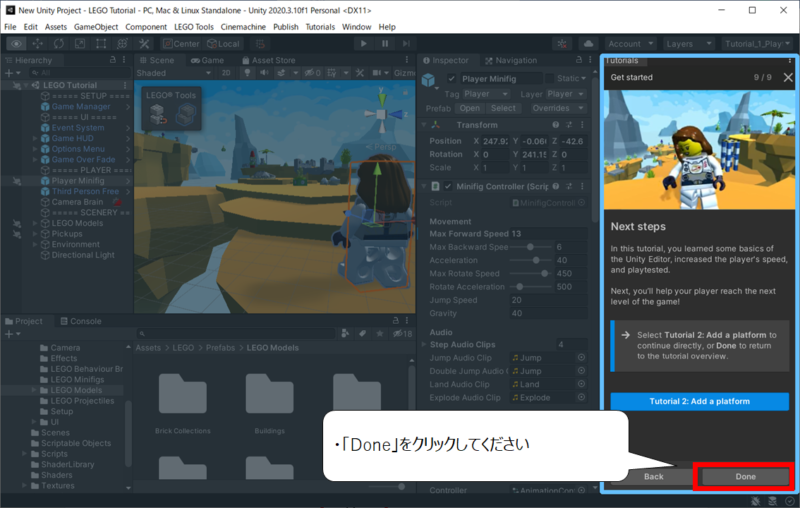
Task: Open the Cinemachine menu
Action: coord(243,27)
